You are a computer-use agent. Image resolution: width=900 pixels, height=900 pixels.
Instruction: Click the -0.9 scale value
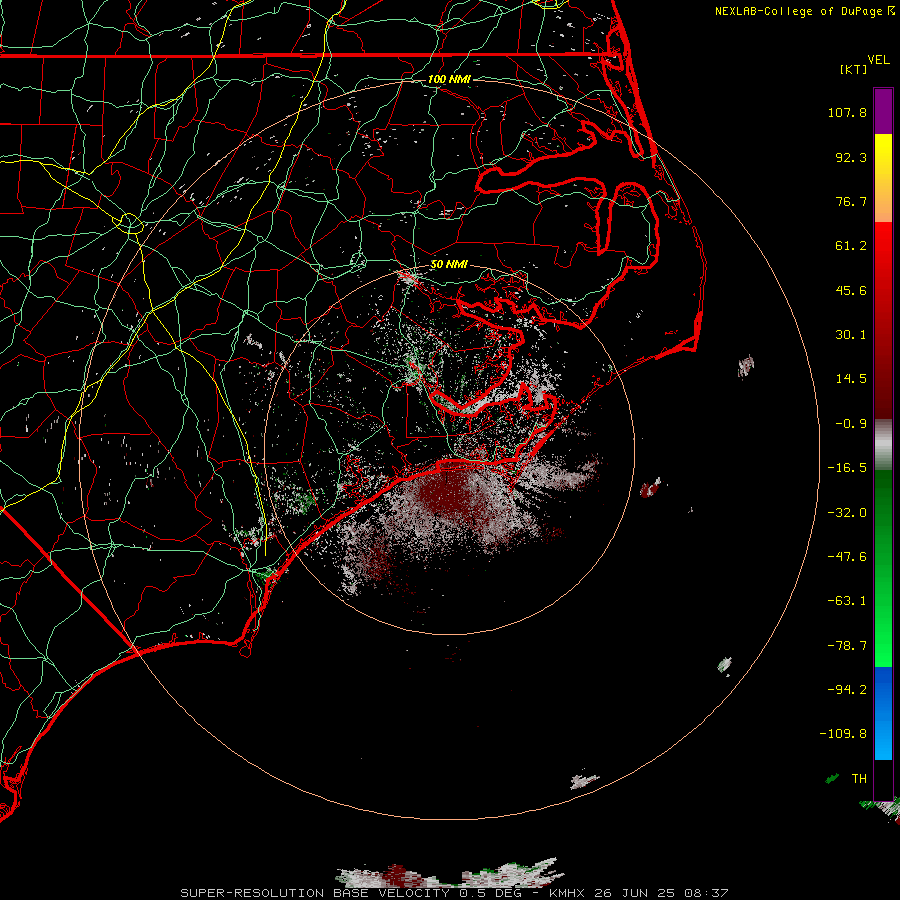851,424
